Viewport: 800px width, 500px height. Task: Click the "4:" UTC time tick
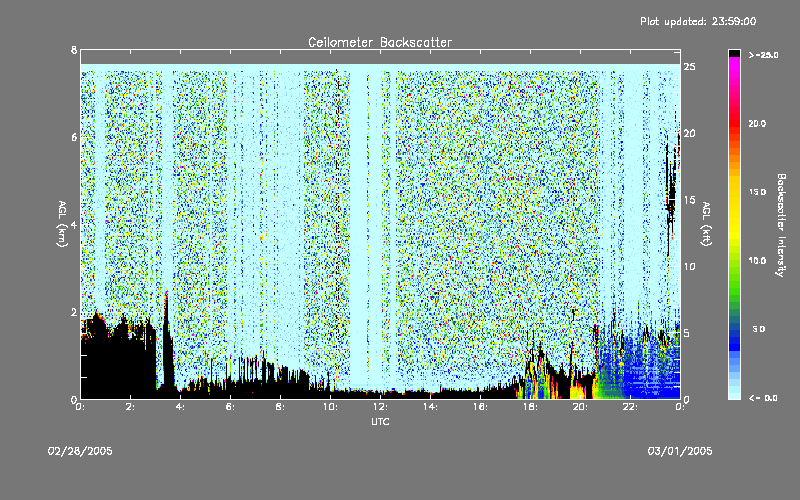(181, 407)
